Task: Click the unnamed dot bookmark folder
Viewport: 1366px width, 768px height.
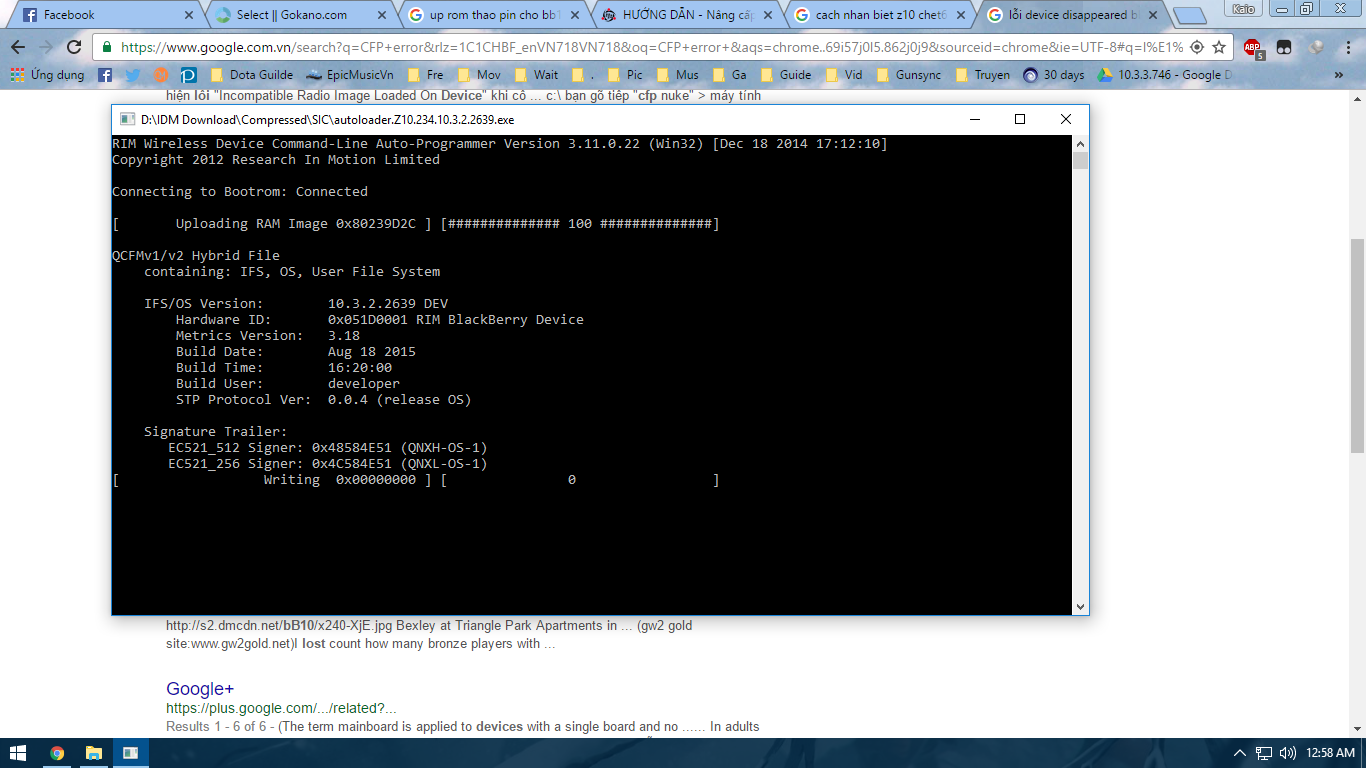Action: [582, 75]
